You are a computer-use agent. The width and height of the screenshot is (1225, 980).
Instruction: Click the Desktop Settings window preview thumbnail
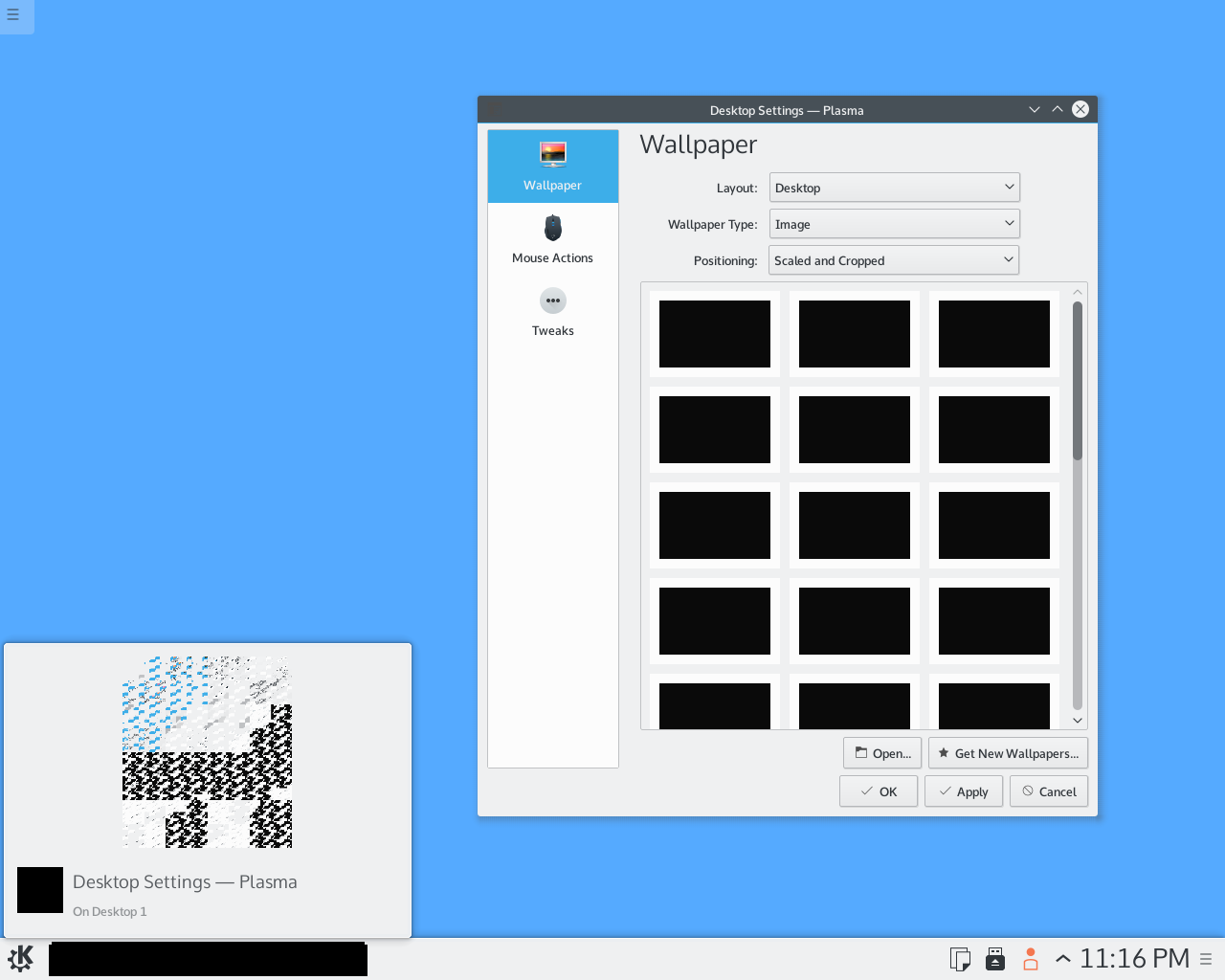pyautogui.click(x=207, y=751)
